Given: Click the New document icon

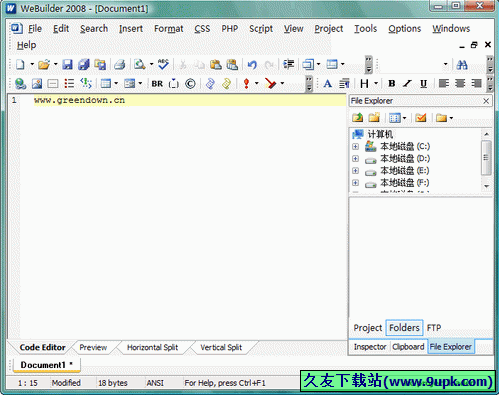Looking at the screenshot, I should pos(20,64).
